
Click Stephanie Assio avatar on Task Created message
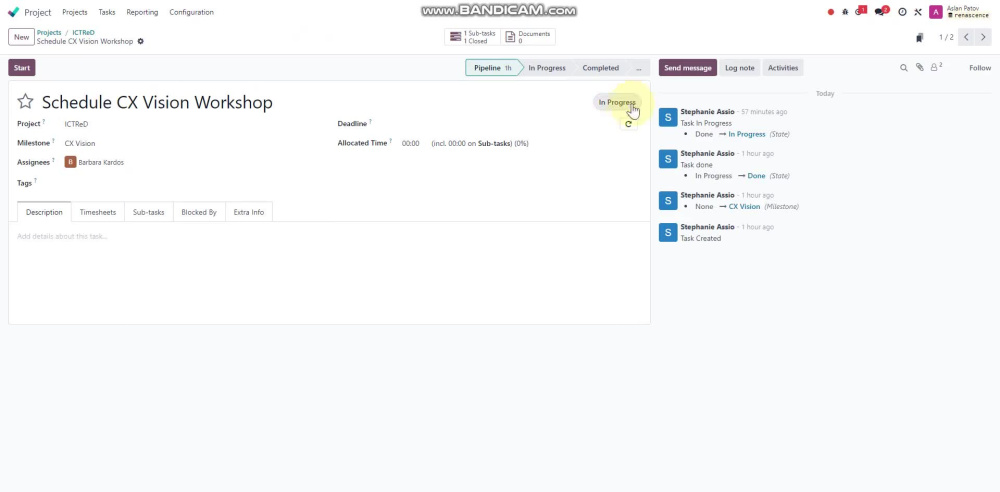[x=668, y=232]
